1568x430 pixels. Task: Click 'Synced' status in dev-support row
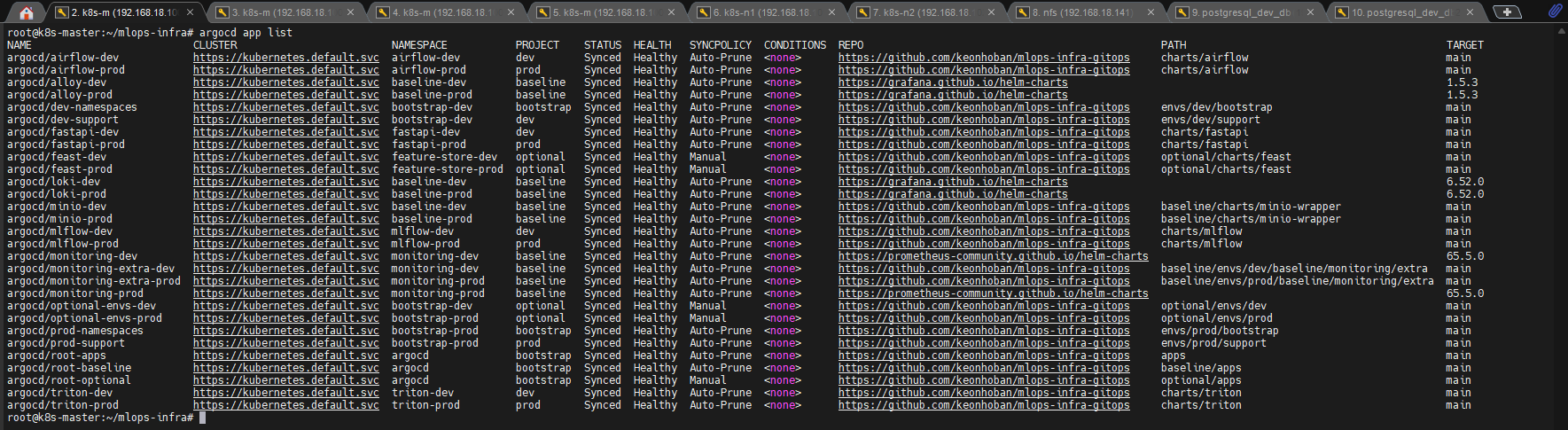point(603,120)
